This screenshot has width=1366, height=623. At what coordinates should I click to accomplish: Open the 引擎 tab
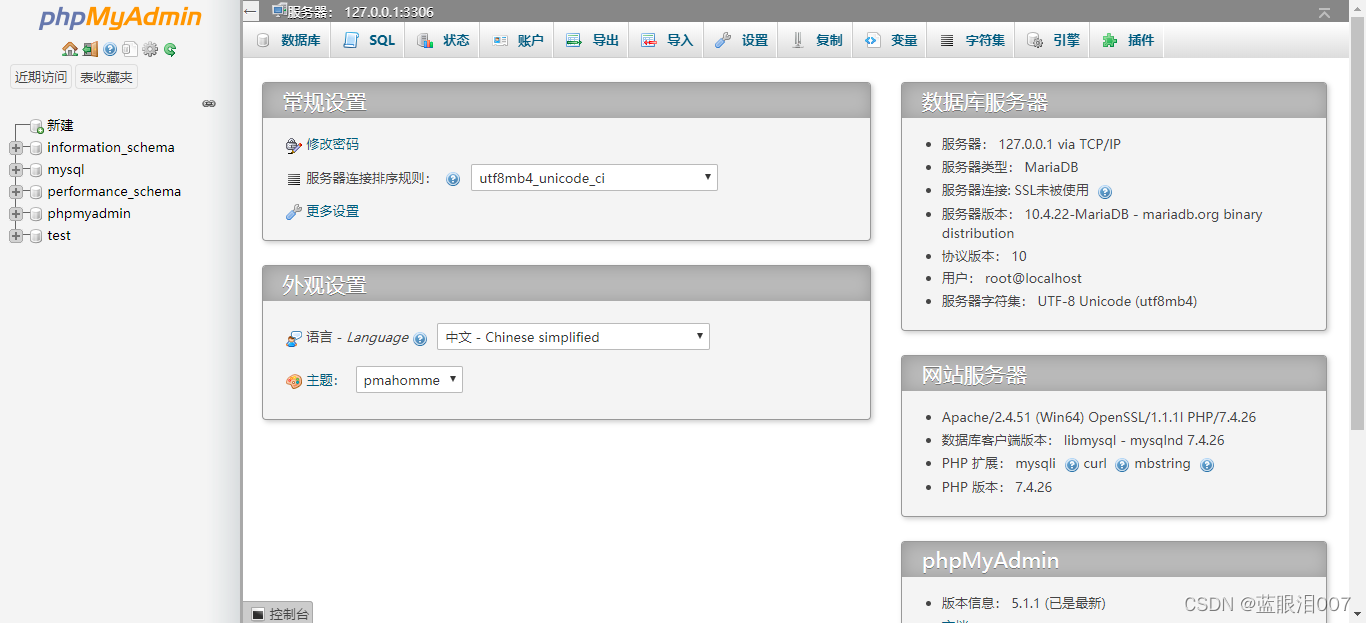point(1053,40)
